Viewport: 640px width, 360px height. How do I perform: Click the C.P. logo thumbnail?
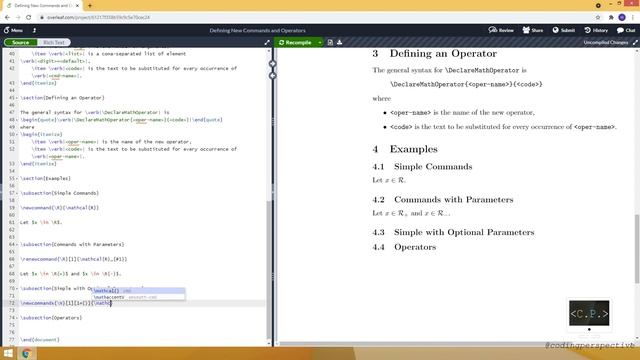[x=589, y=313]
